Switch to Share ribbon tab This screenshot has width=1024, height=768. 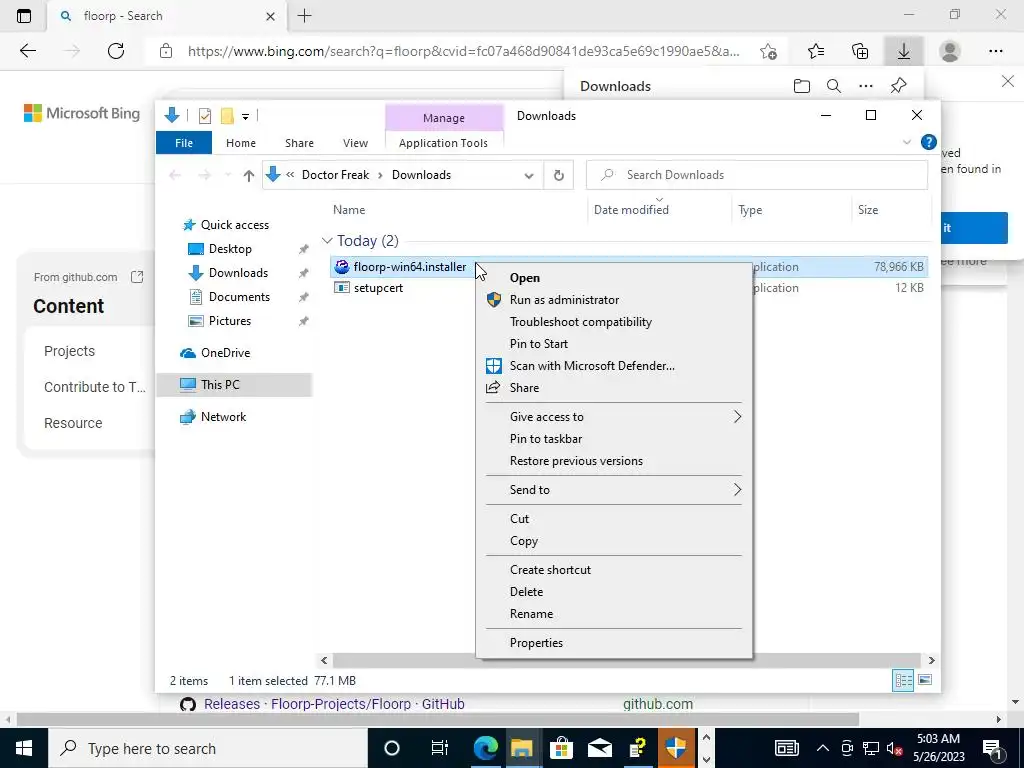(299, 142)
